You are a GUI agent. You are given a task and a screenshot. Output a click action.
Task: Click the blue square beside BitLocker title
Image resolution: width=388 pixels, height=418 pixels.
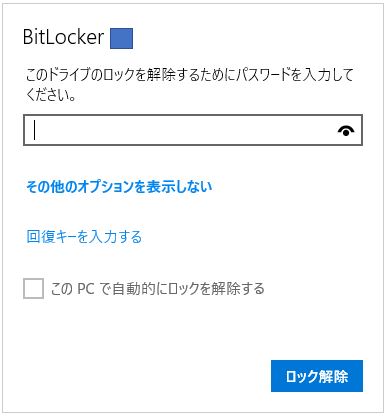[x=121, y=38]
